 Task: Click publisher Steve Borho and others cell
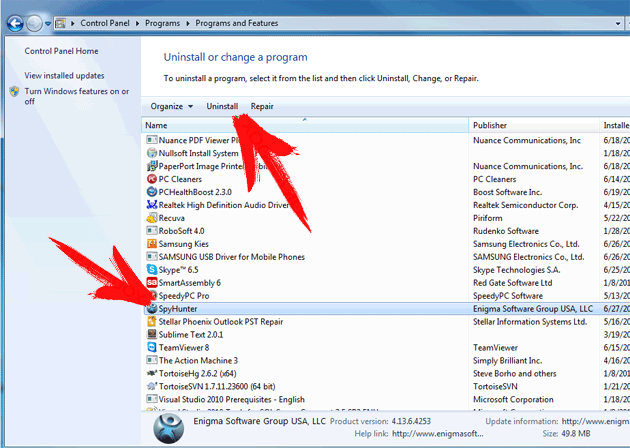(x=515, y=374)
